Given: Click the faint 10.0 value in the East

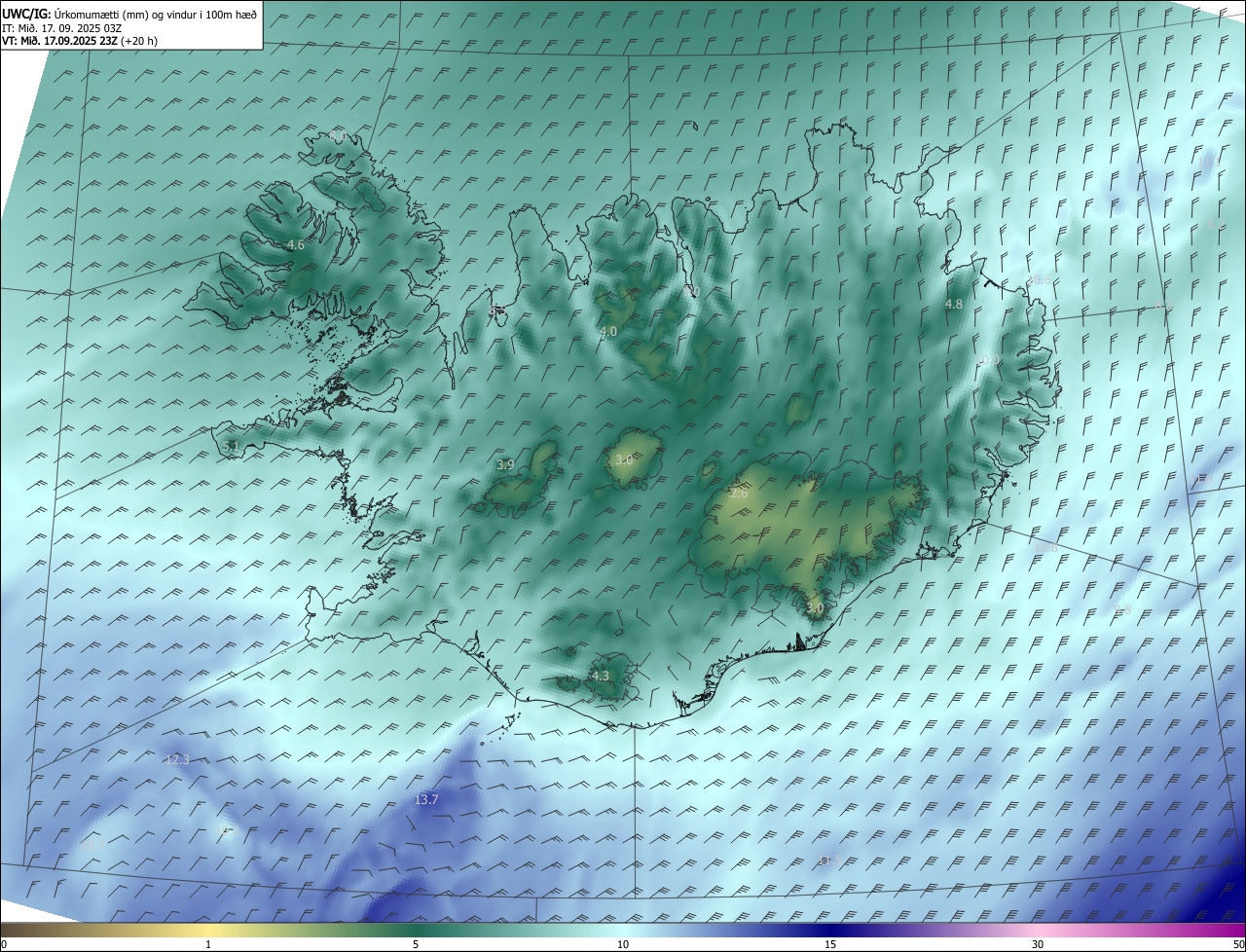Looking at the screenshot, I should 989,360.
